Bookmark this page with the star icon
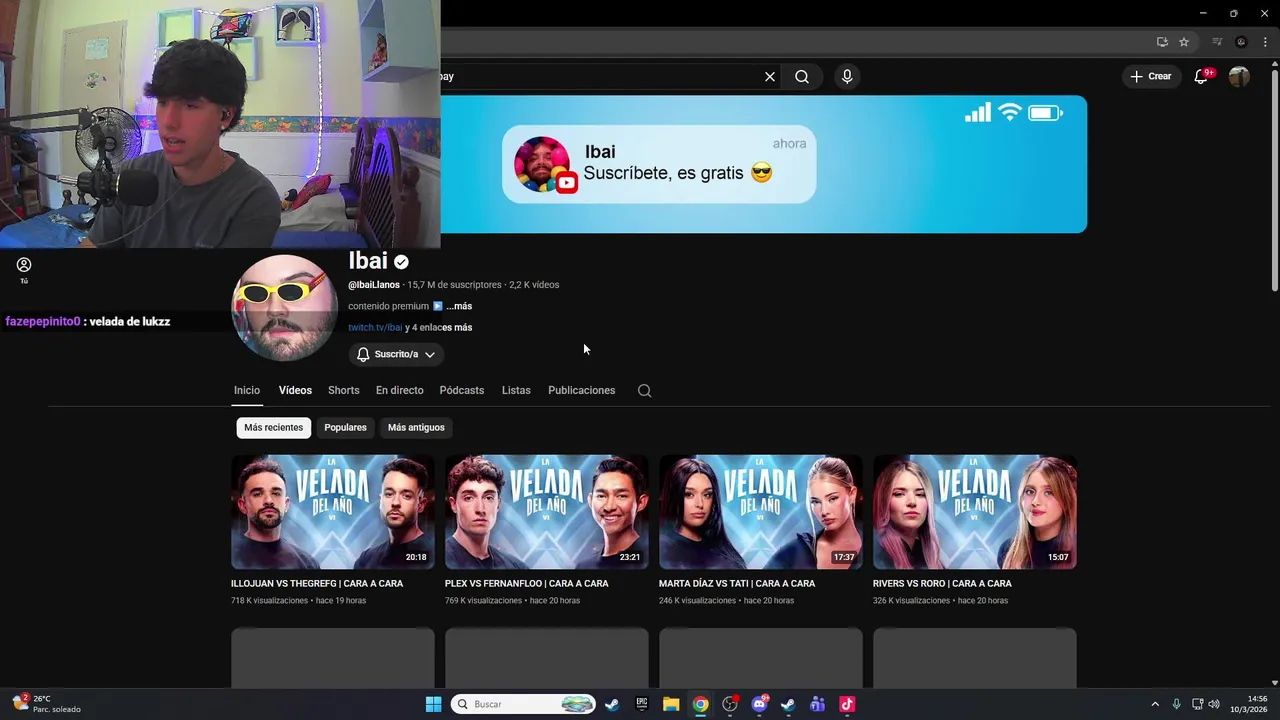The height and width of the screenshot is (720, 1280). tap(1184, 42)
